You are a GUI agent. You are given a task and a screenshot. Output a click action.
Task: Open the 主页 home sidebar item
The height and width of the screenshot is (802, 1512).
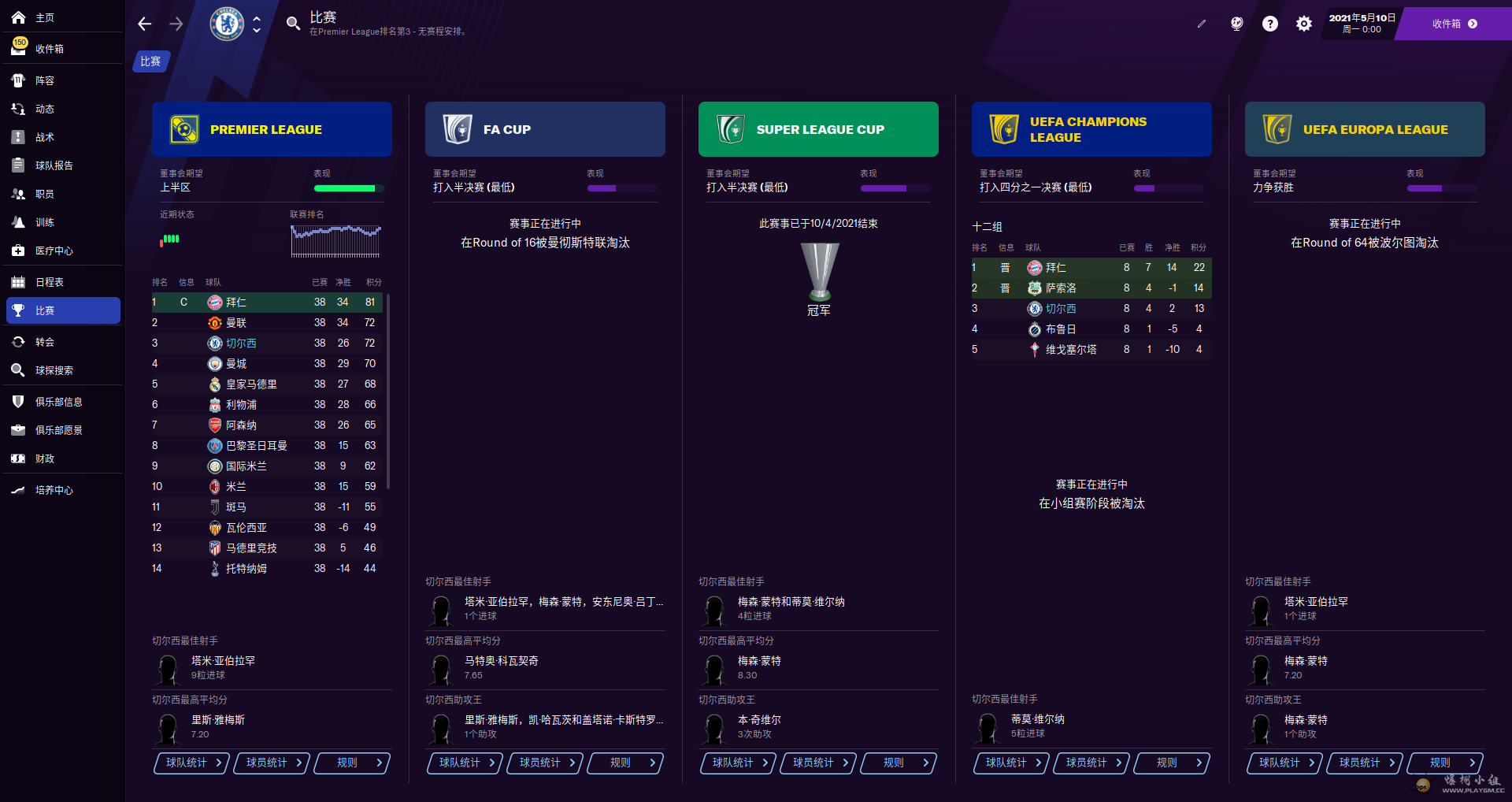(x=63, y=17)
